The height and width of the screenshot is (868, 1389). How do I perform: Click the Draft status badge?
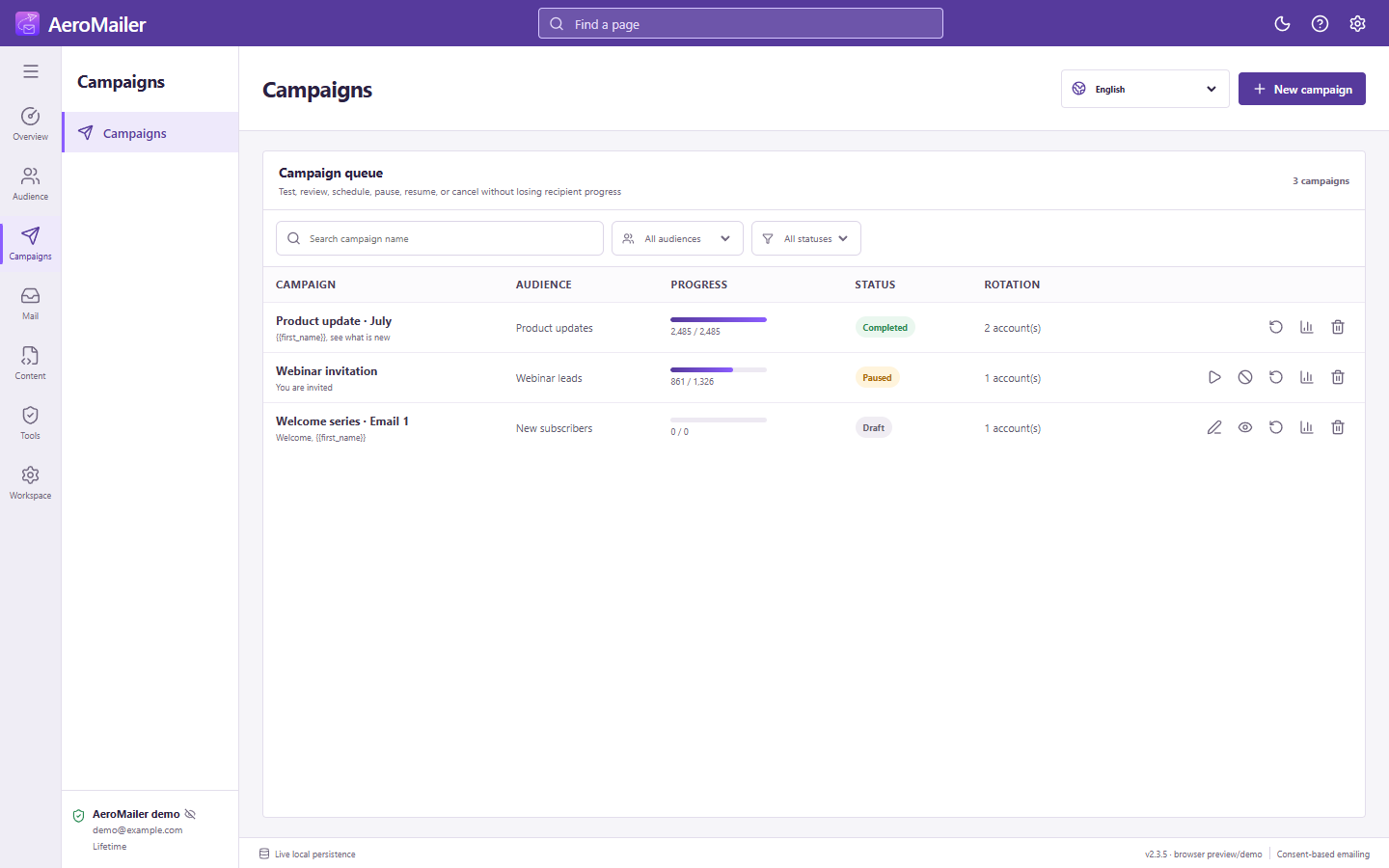(x=874, y=427)
